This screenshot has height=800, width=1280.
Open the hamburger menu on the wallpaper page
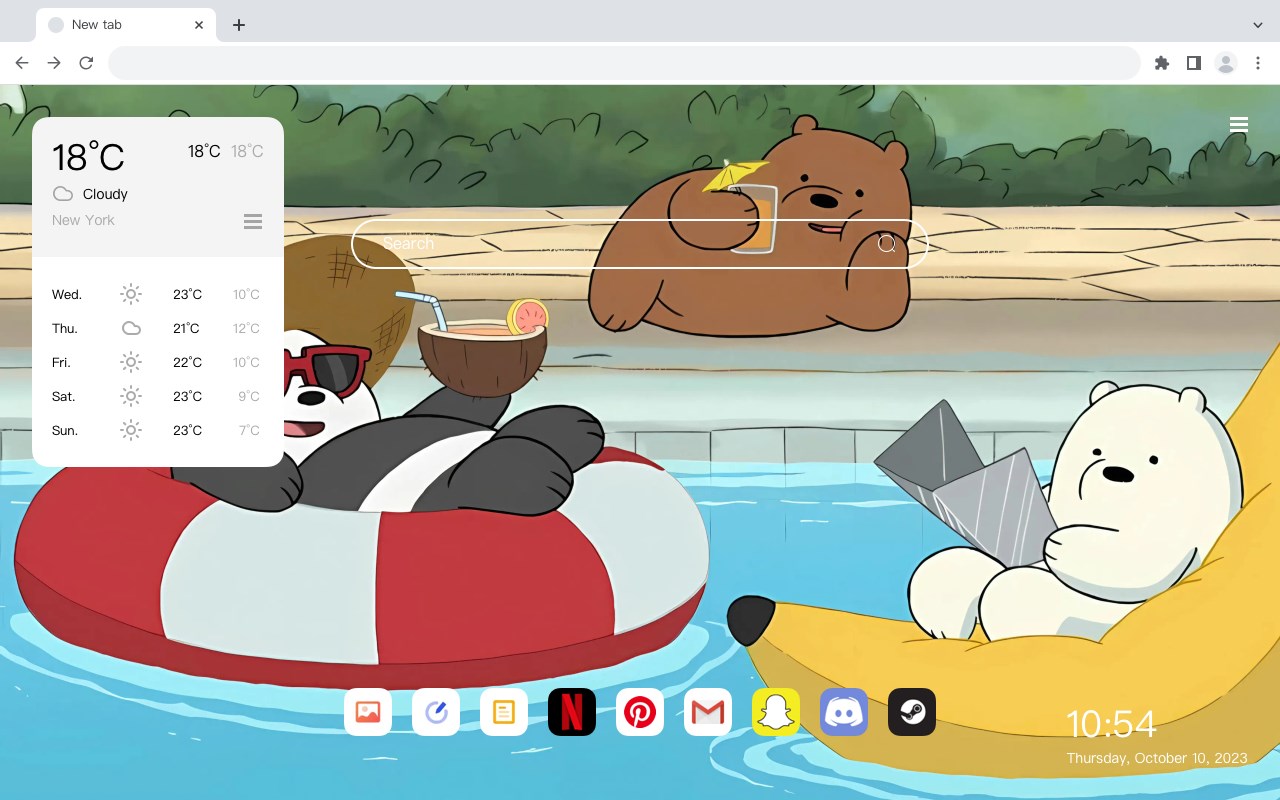[x=1239, y=125]
